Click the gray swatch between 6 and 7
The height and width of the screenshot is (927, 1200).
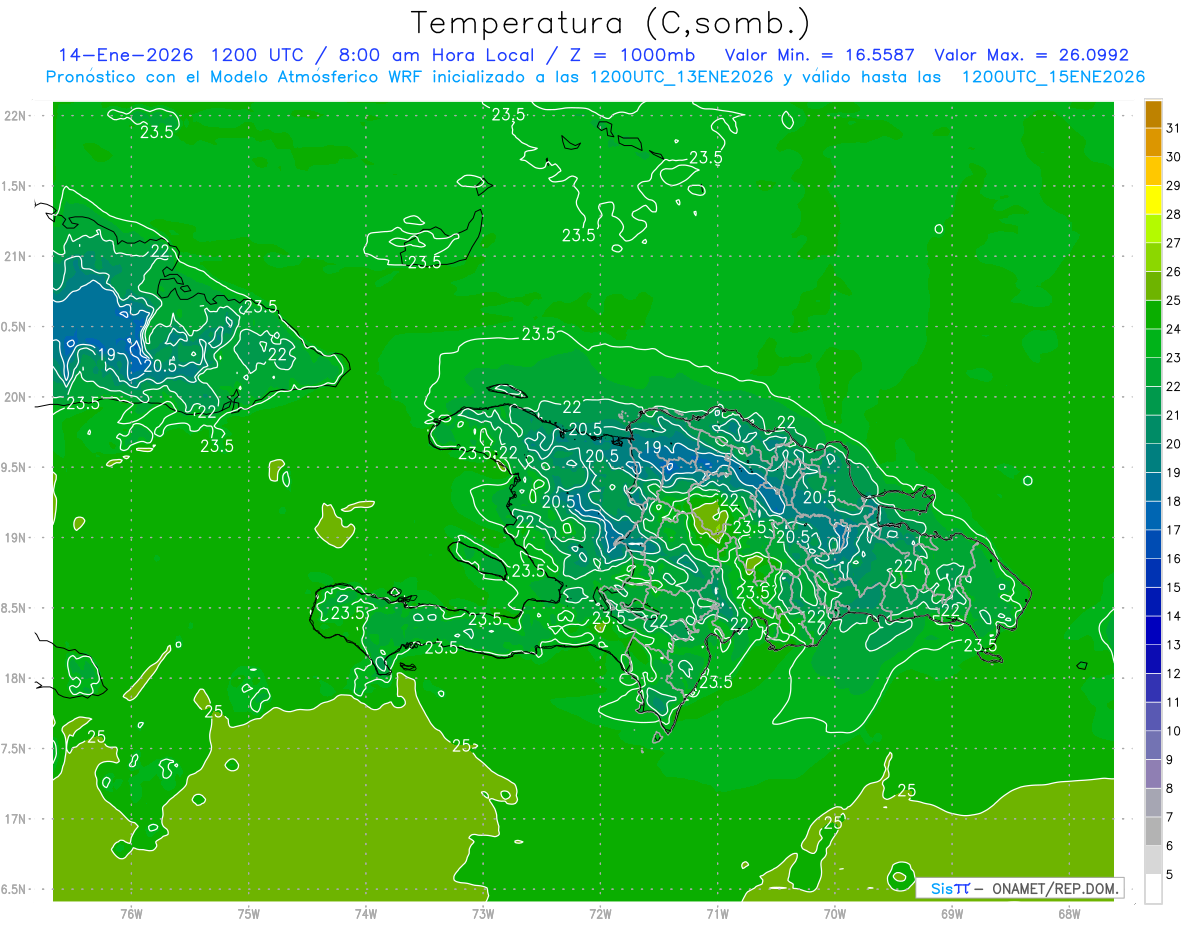pyautogui.click(x=1153, y=831)
